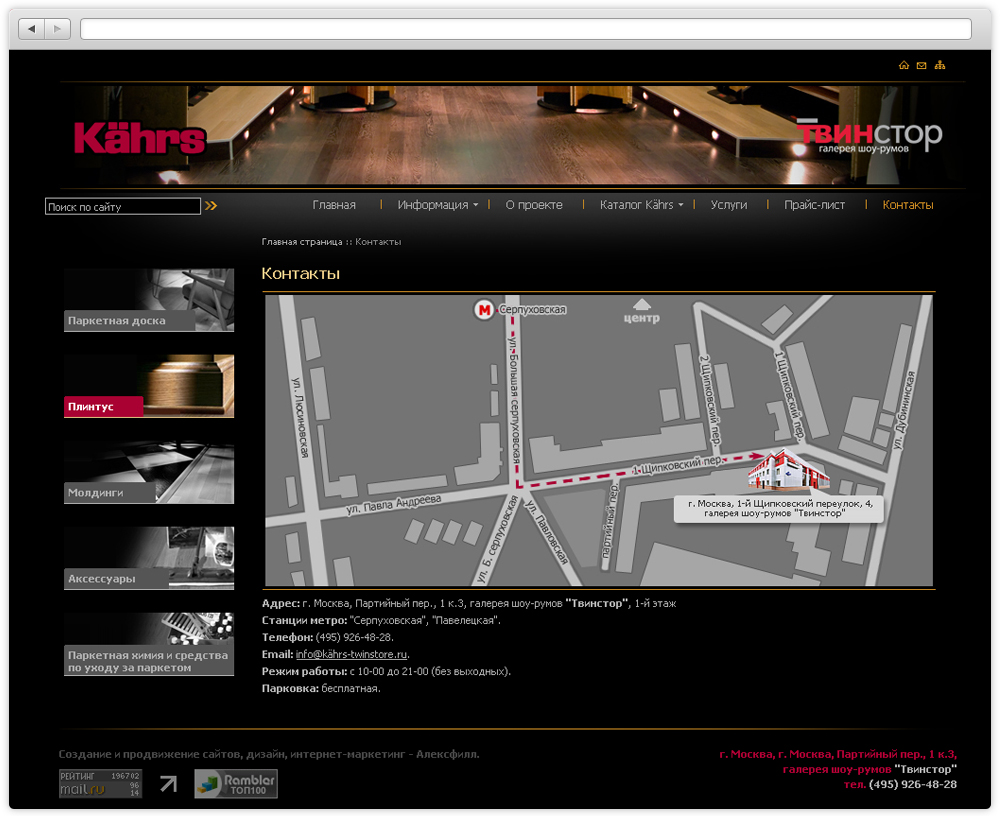This screenshot has height=816, width=1000.
Task: Click the diagonal arrow counter icon
Action: click(x=168, y=783)
